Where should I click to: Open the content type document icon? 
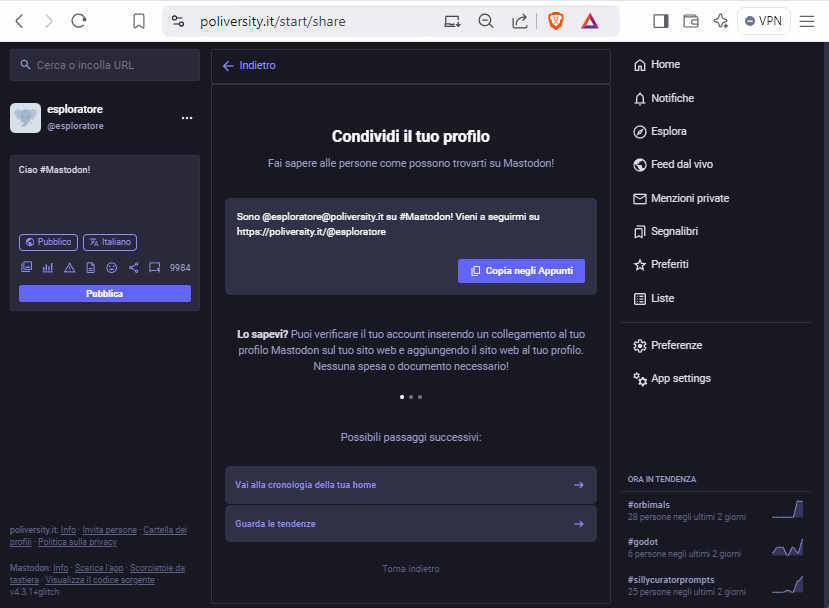[90, 268]
